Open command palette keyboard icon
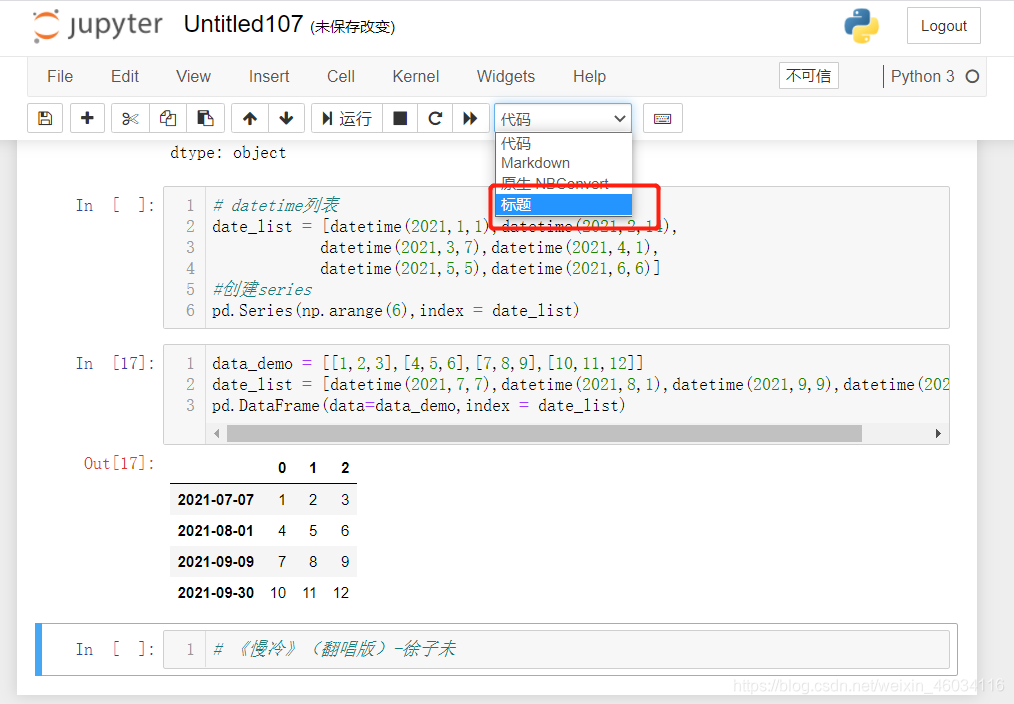The height and width of the screenshot is (704, 1014). click(x=662, y=118)
